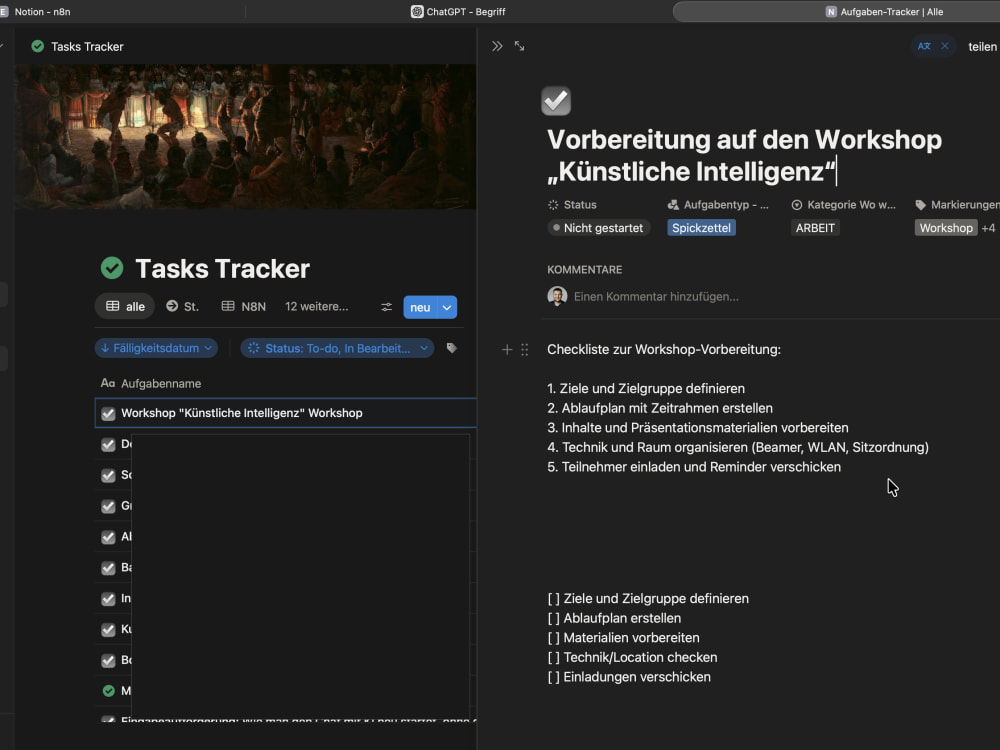Open the Status property label
The image size is (1000, 750).
click(x=573, y=205)
